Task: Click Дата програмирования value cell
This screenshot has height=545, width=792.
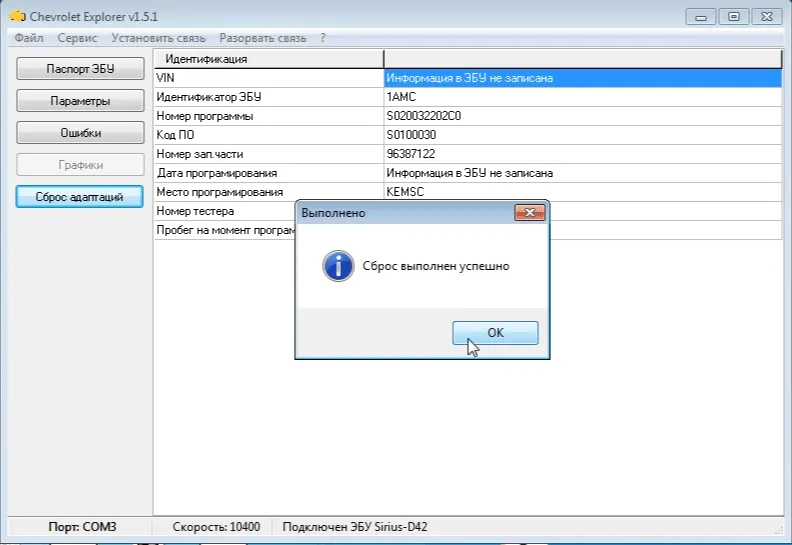Action: tap(583, 173)
